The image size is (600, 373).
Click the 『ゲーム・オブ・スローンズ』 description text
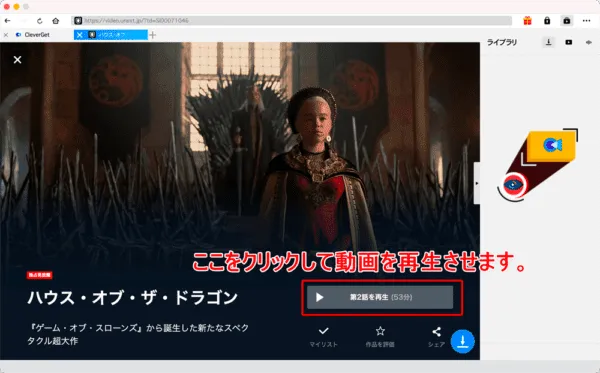[x=138, y=334]
